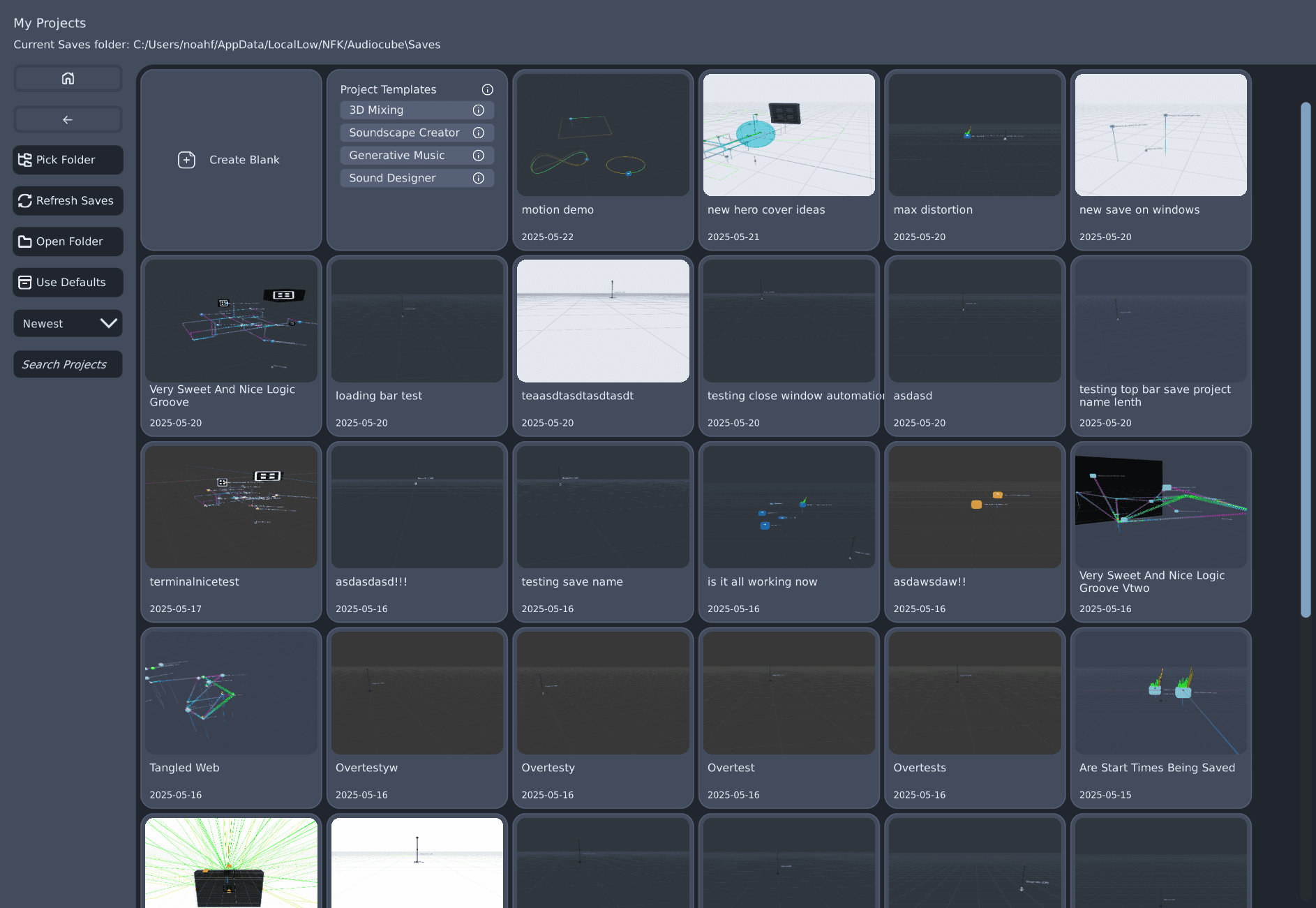
Task: Click the projects list vertical scrollbar
Action: point(1306,360)
